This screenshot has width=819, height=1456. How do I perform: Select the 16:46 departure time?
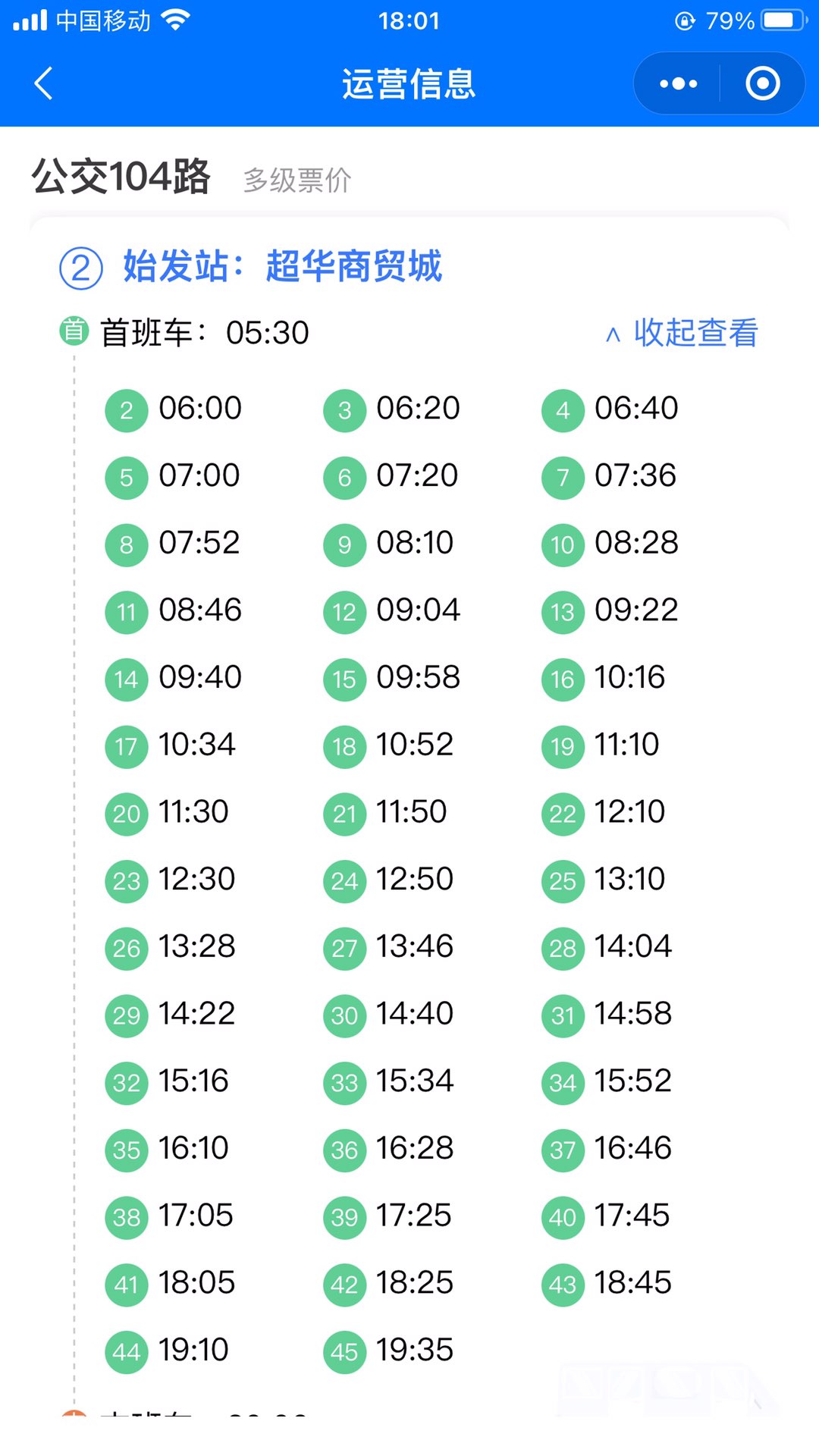pos(632,1148)
